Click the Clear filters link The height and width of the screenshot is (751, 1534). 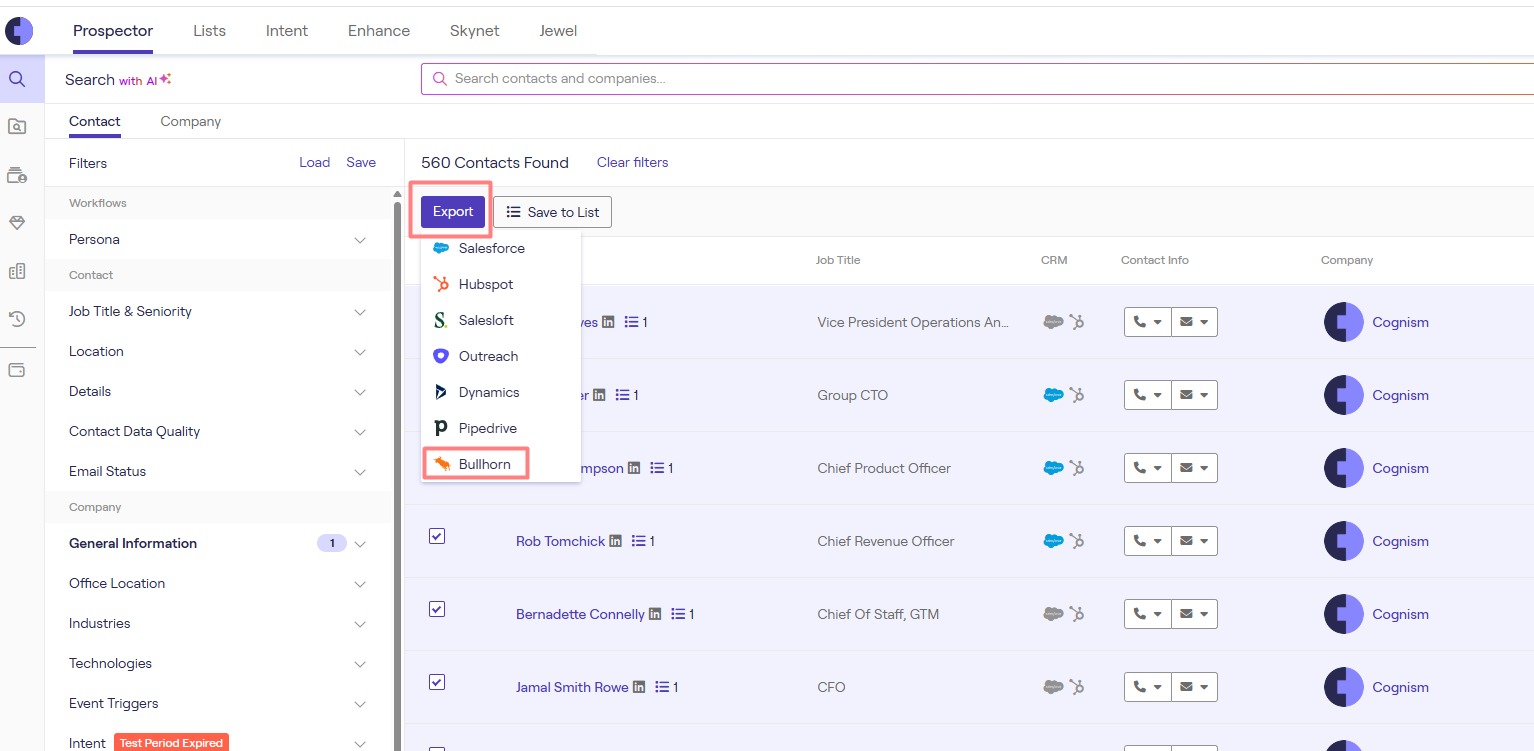tap(632, 162)
